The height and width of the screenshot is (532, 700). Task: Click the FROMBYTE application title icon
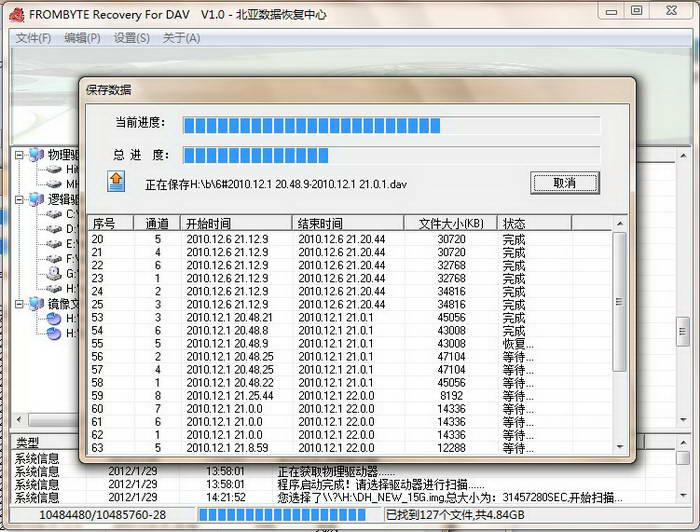pyautogui.click(x=17, y=14)
